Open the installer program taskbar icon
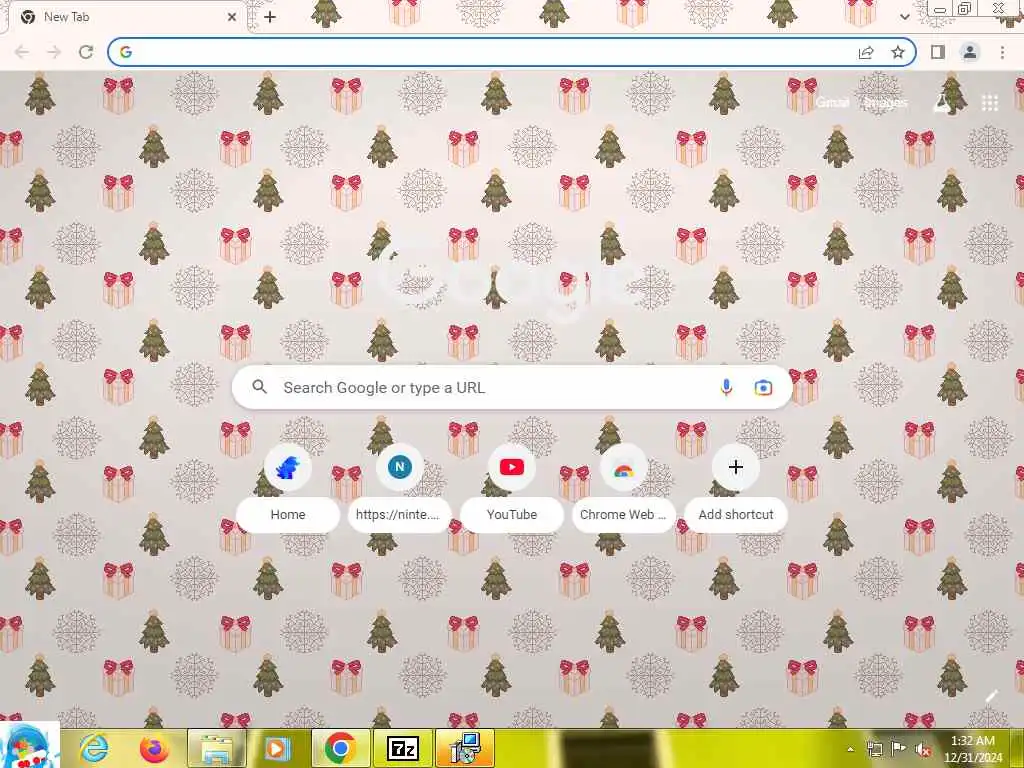 (465, 748)
